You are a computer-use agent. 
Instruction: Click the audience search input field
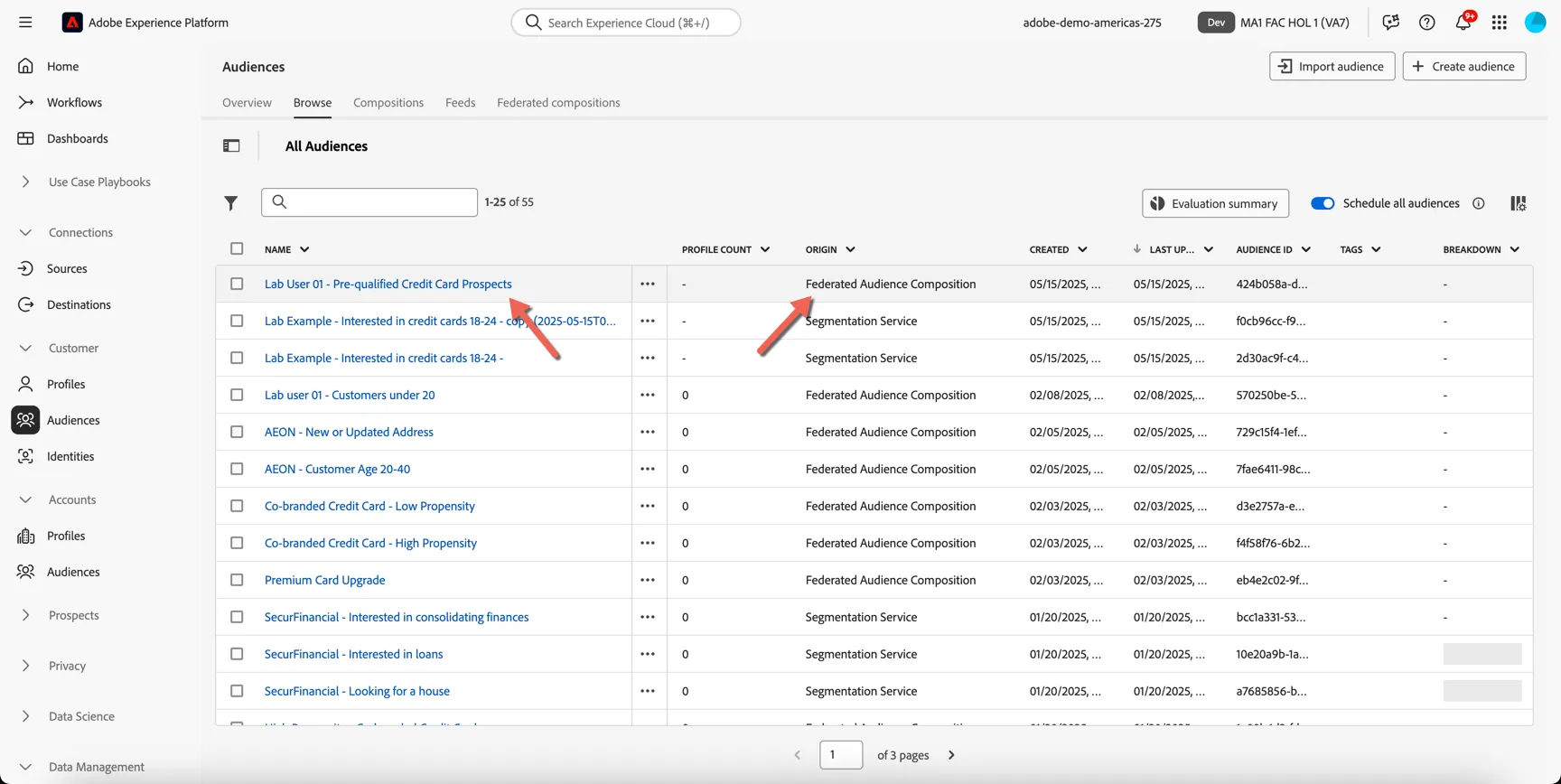369,202
